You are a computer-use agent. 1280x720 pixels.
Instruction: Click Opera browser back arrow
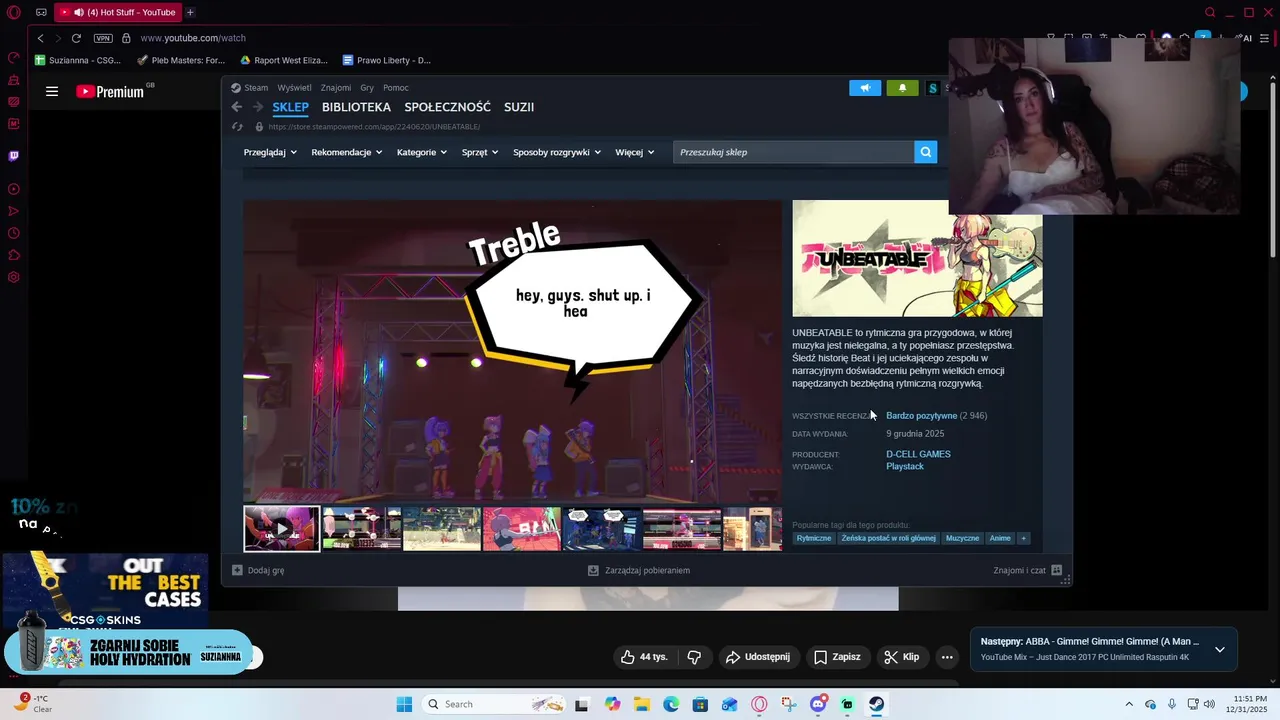[x=40, y=38]
